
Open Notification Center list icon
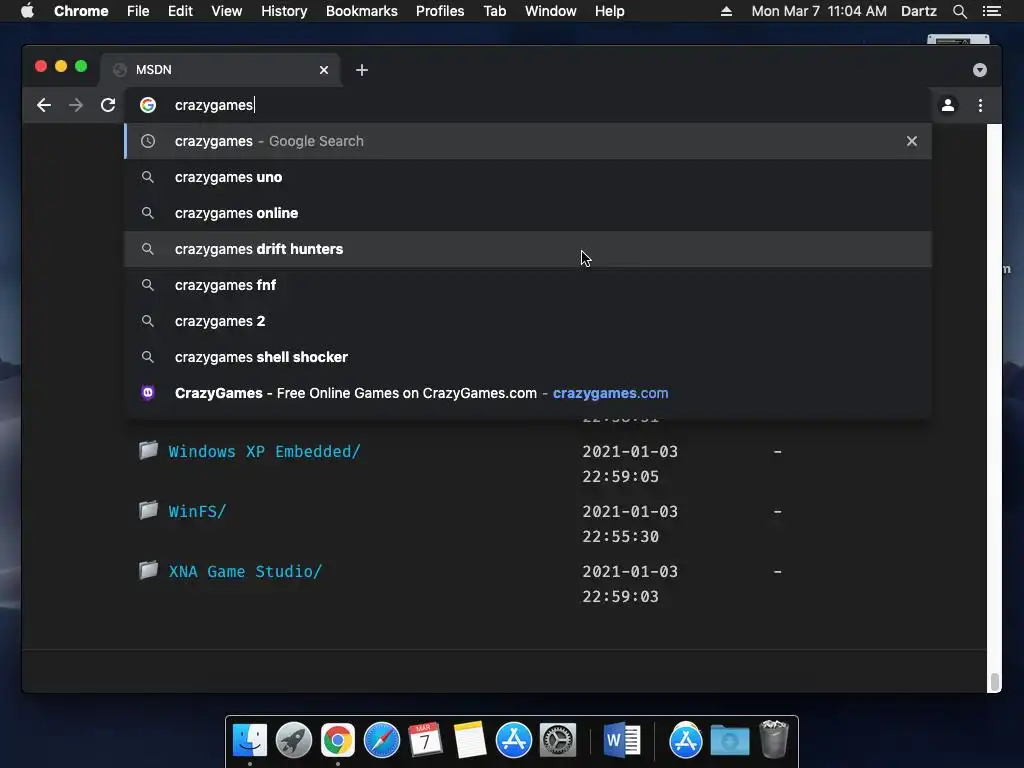click(x=991, y=11)
